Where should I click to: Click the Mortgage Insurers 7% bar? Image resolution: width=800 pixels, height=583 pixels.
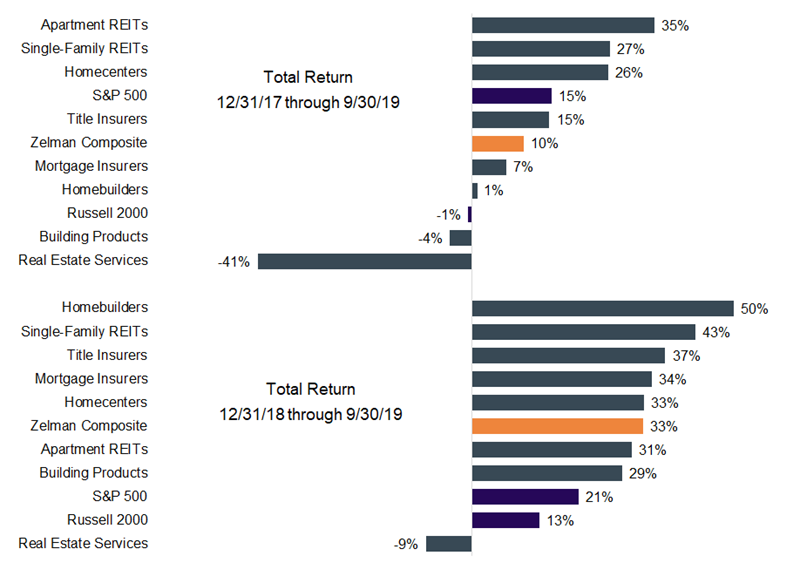point(489,167)
